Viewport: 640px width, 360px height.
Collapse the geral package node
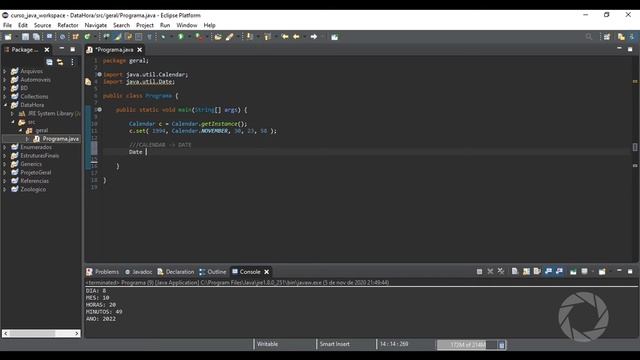pos(20,130)
